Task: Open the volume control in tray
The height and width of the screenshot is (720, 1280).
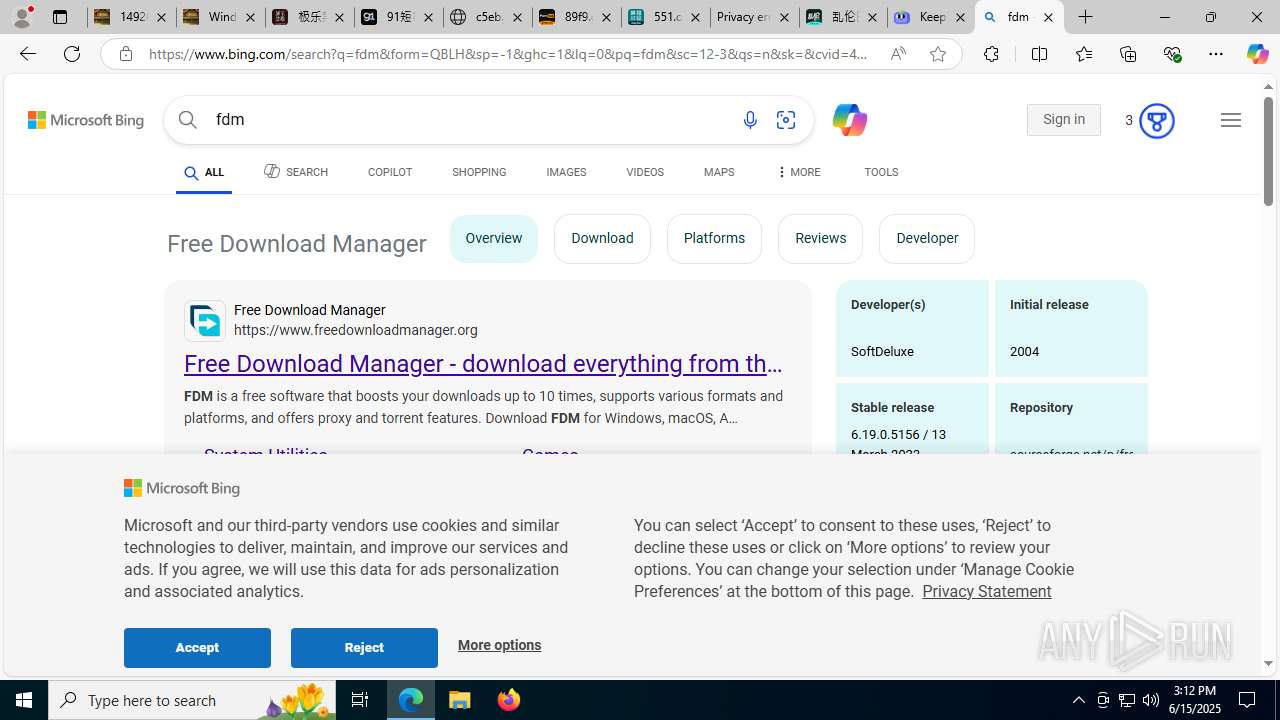Action: click(x=1151, y=700)
